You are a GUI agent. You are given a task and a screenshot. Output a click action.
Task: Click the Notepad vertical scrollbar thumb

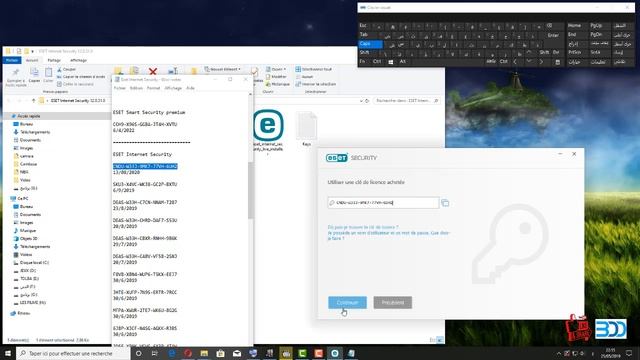(251, 190)
